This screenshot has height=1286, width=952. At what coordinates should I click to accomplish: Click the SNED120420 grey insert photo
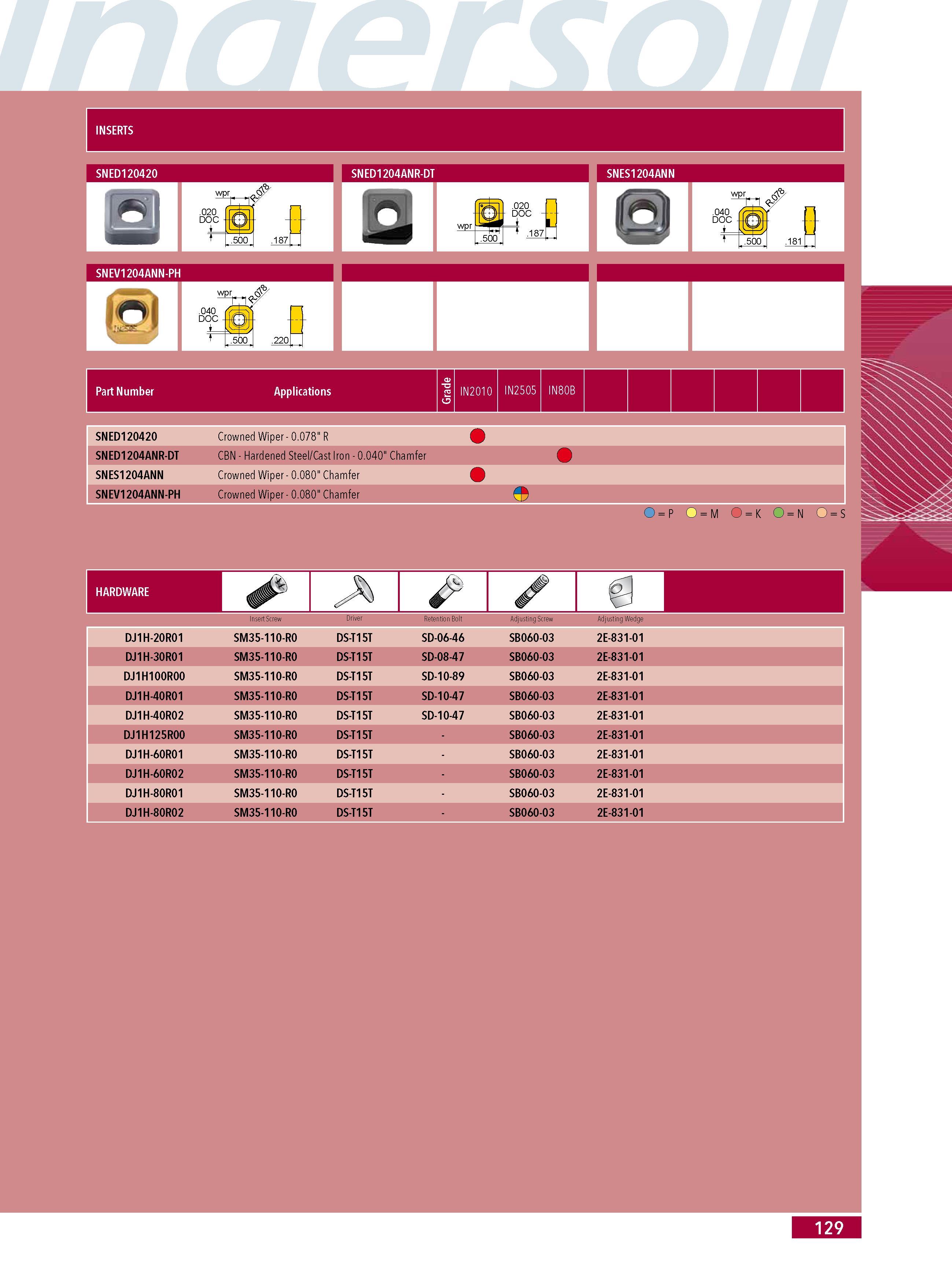tap(132, 217)
